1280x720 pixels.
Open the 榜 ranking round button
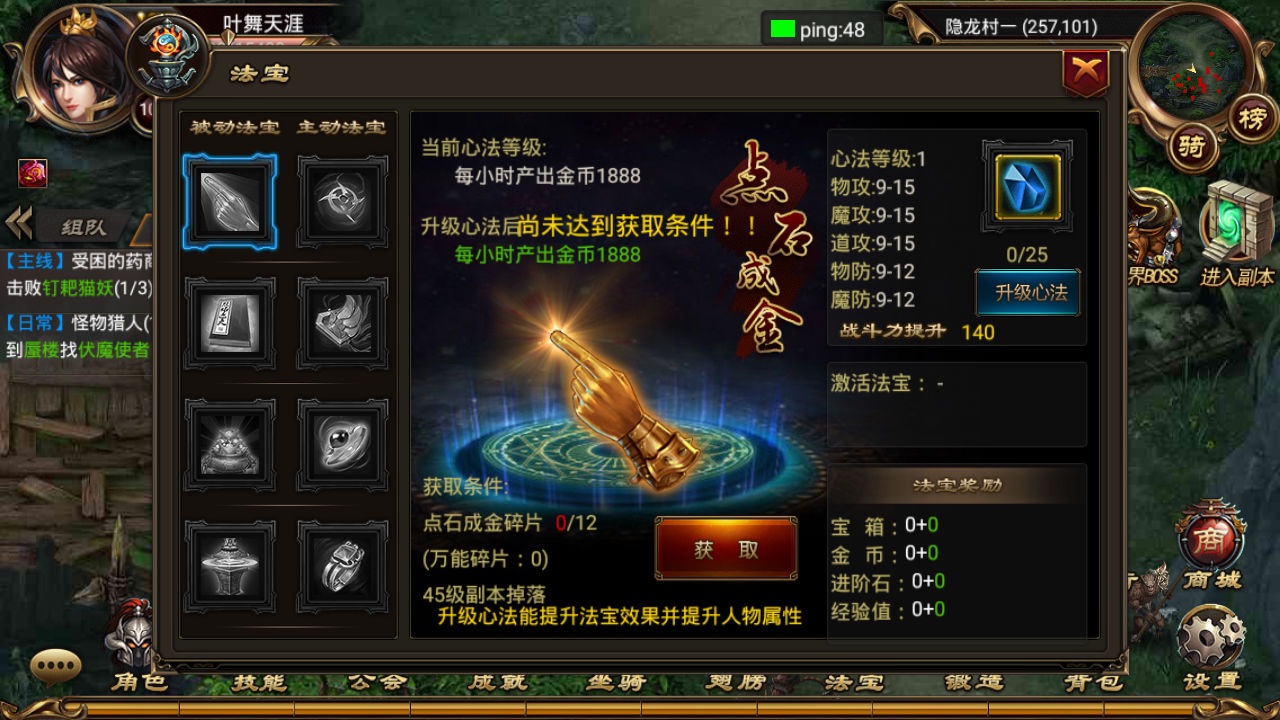pos(1252,120)
